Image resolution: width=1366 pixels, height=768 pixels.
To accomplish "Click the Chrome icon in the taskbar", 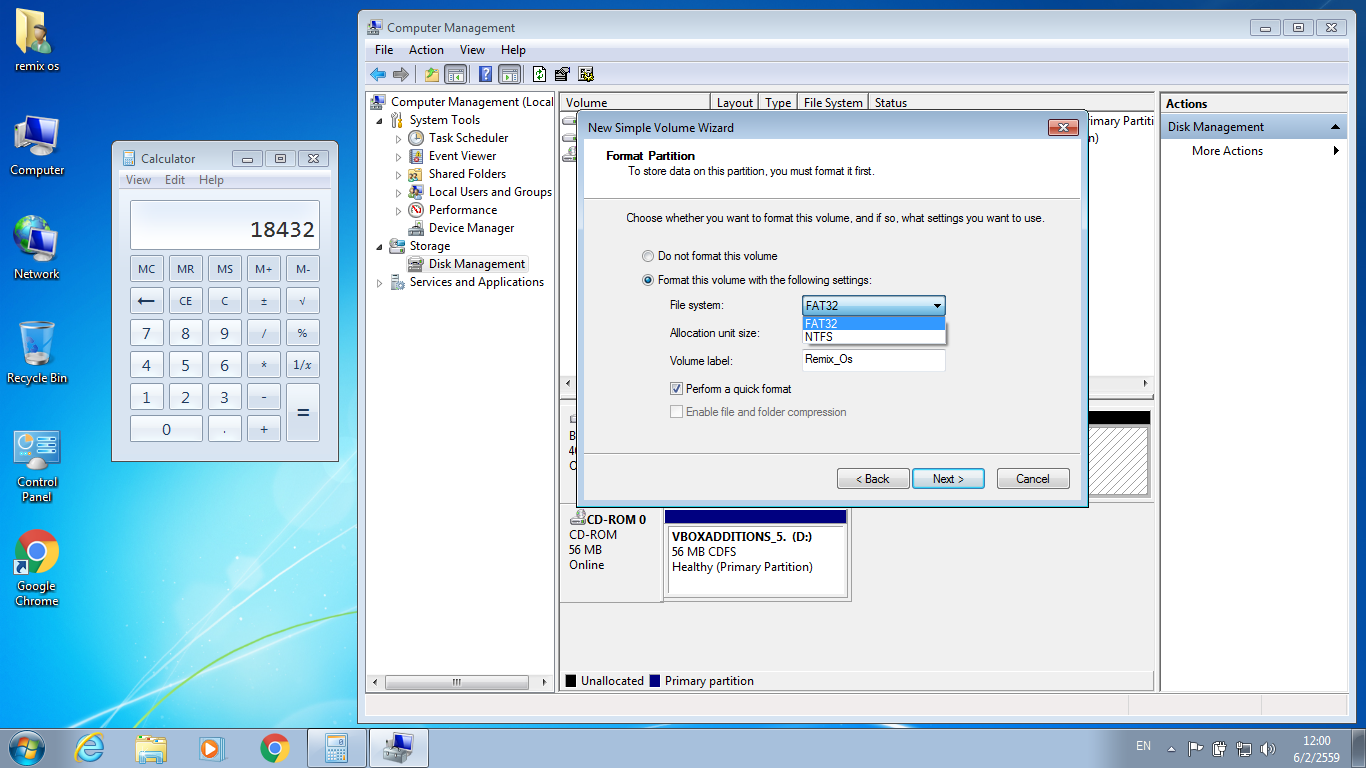I will click(274, 748).
